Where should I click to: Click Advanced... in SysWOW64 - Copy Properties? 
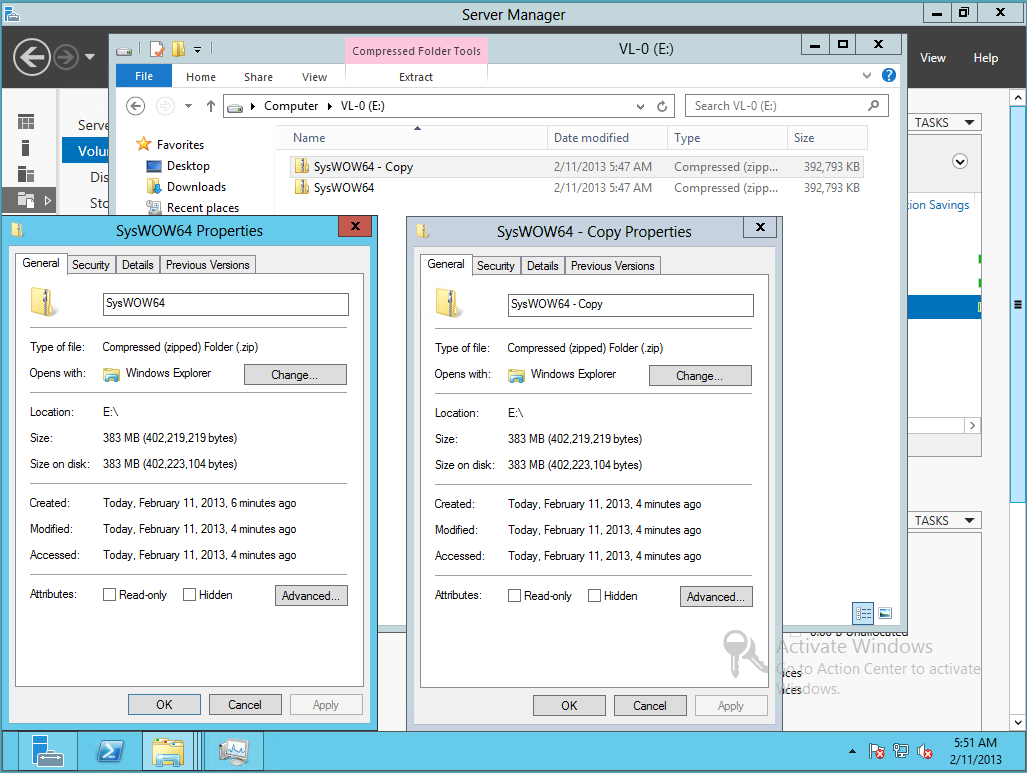point(716,597)
